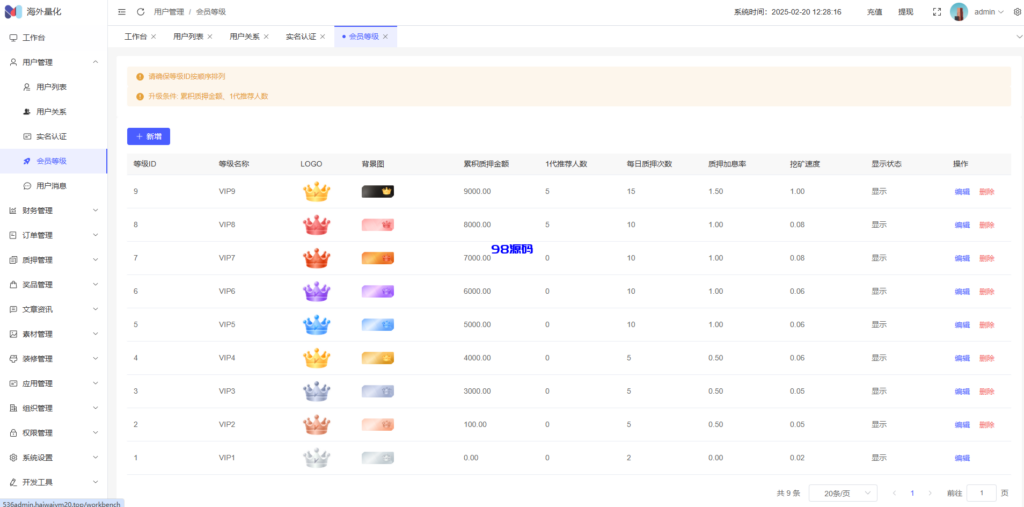
Task: Close the 工作台 tab
Action: pyautogui.click(x=153, y=37)
